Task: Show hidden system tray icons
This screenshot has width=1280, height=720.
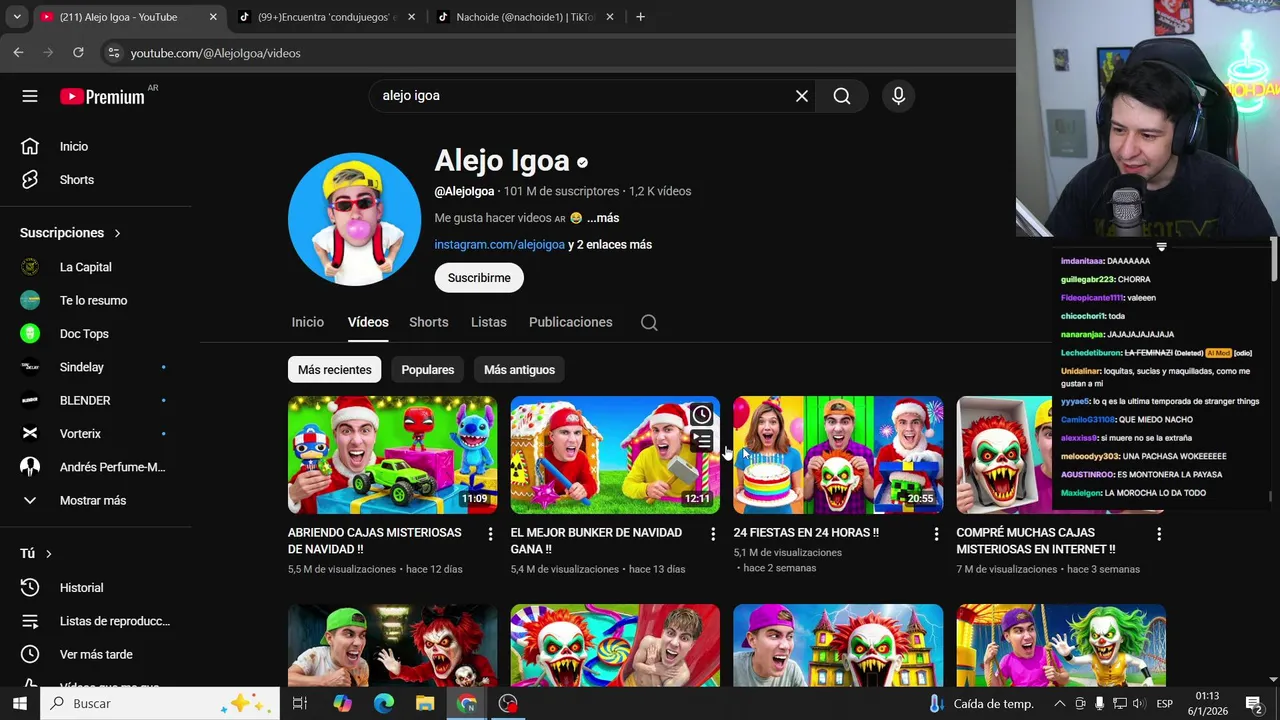Action: click(1060, 703)
